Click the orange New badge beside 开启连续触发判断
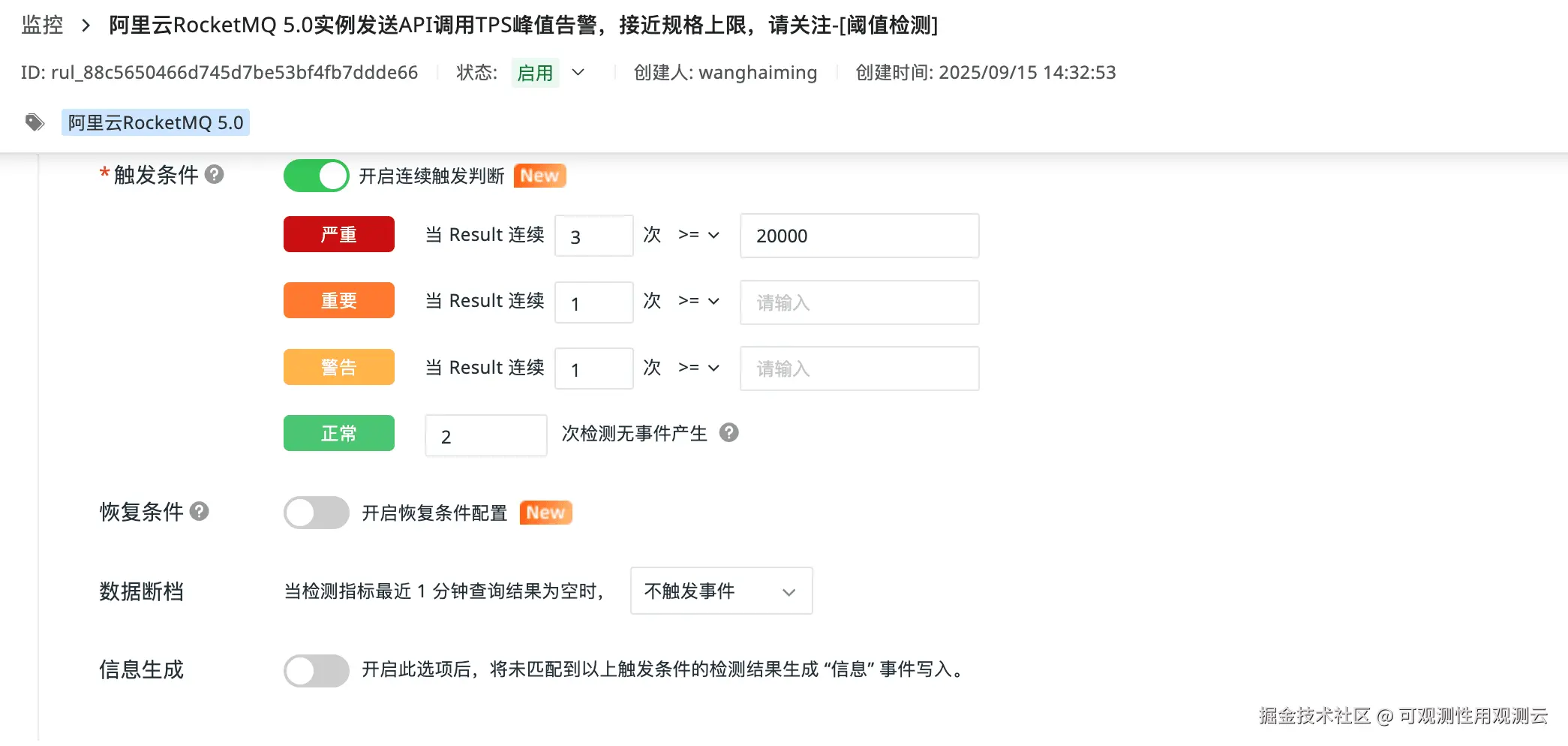 pyautogui.click(x=539, y=176)
